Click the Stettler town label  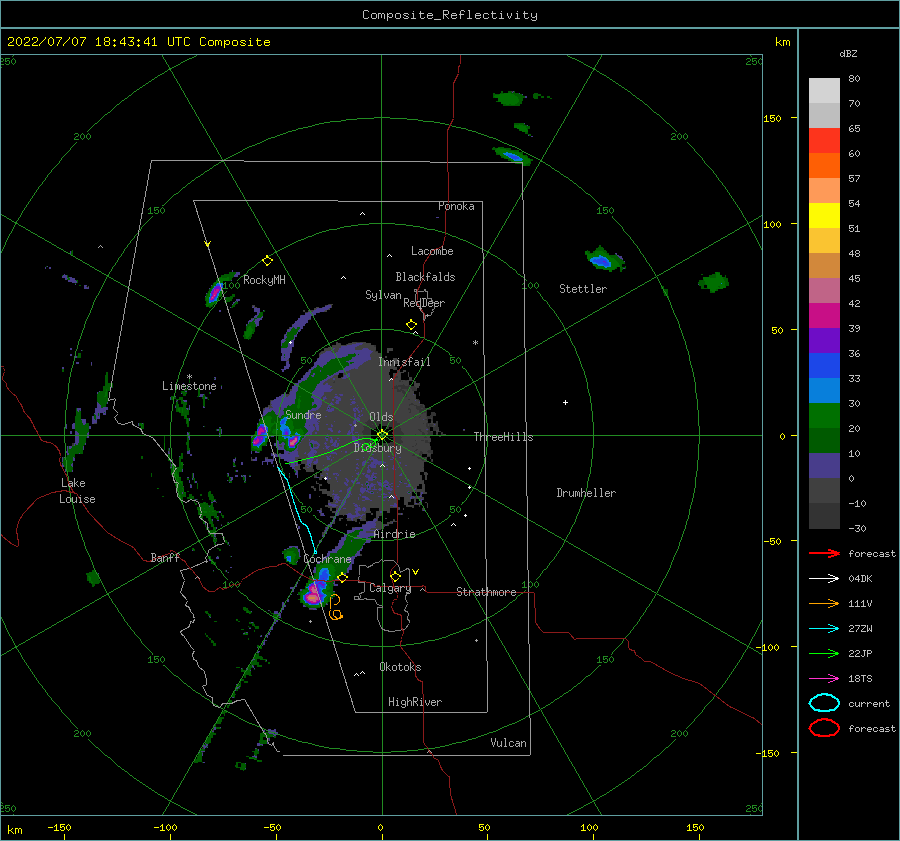tap(583, 289)
